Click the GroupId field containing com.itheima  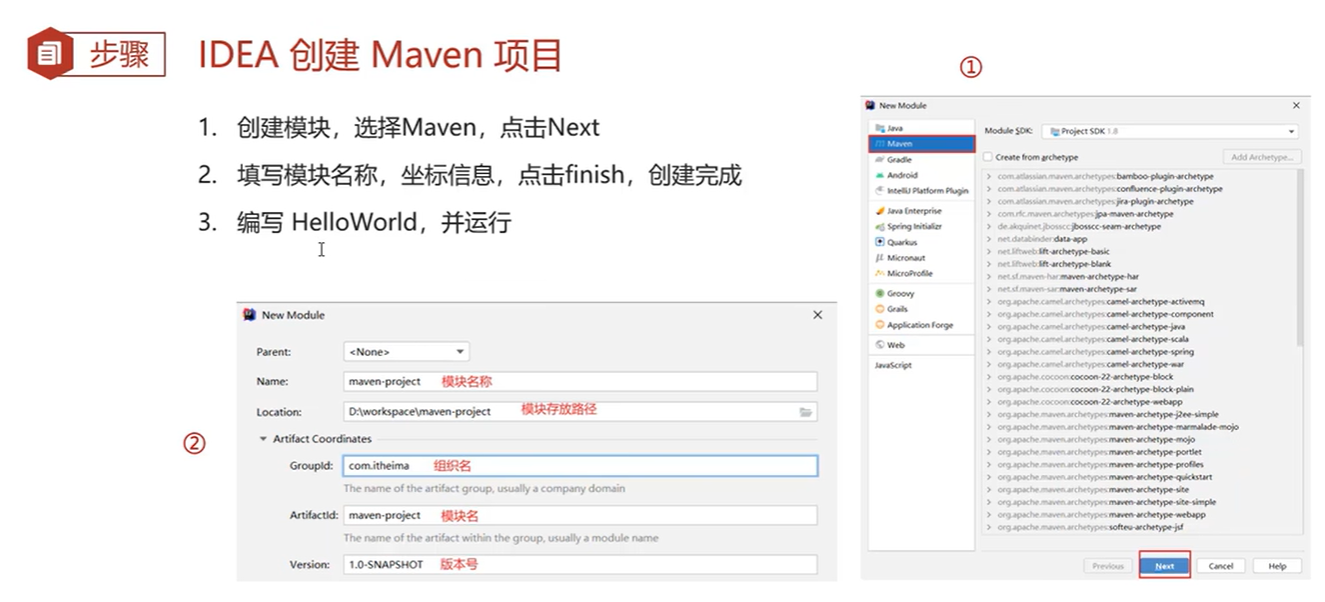[x=580, y=466]
